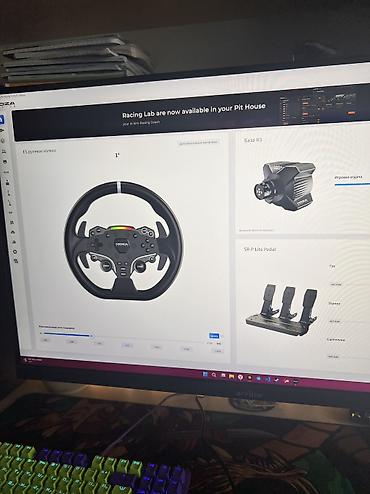Click the 1° steering angle readout
The image size is (370, 494).
pos(117,155)
